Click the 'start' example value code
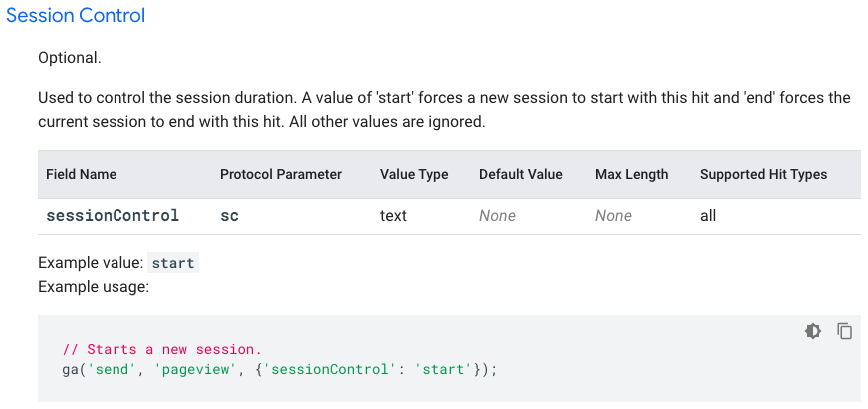Screen dimensions: 868x409 pos(173,264)
